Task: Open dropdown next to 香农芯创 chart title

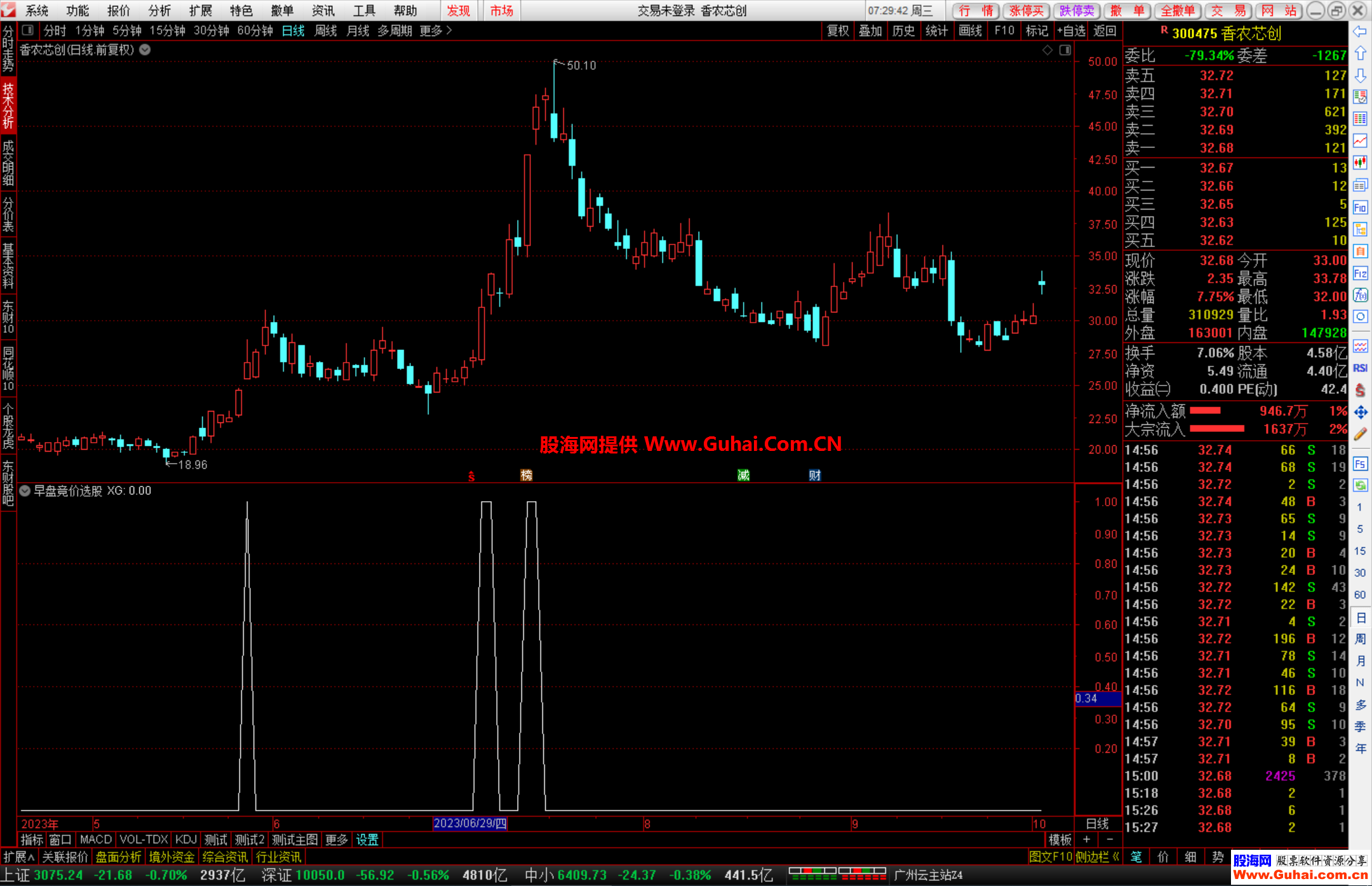Action: (x=145, y=50)
